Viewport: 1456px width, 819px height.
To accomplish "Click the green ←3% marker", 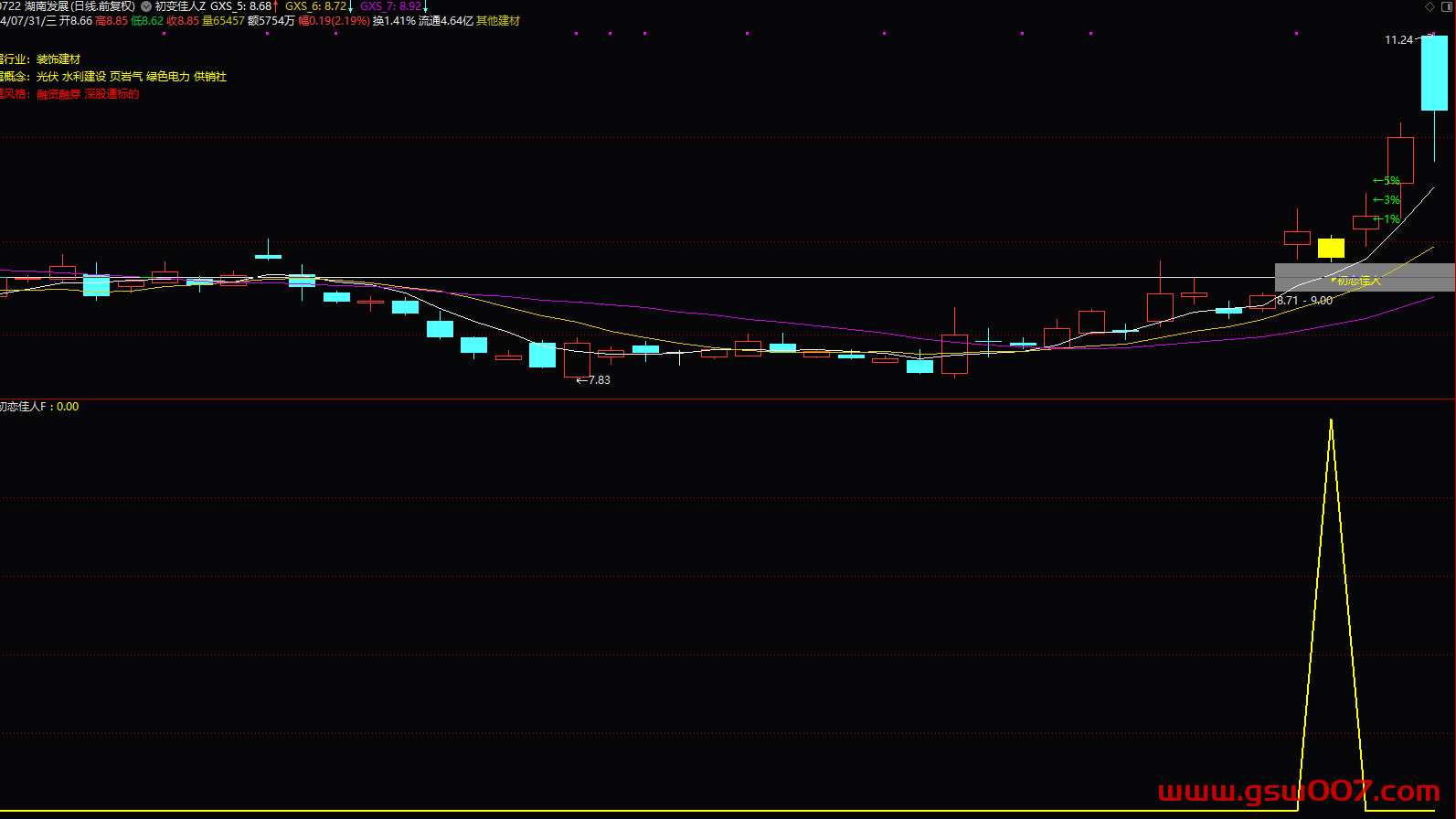I will [x=1387, y=200].
